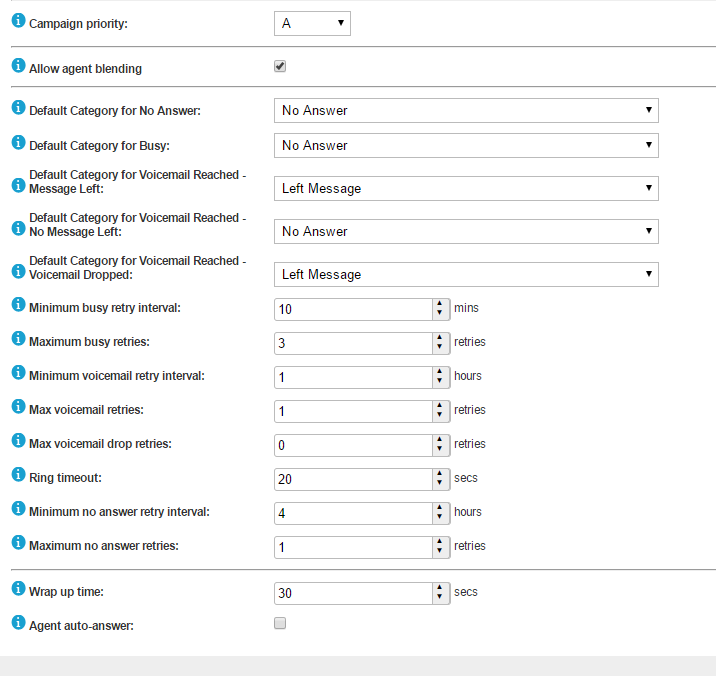The width and height of the screenshot is (716, 676).
Task: Increase Wrap up time with up arrow
Action: pyautogui.click(x=440, y=588)
